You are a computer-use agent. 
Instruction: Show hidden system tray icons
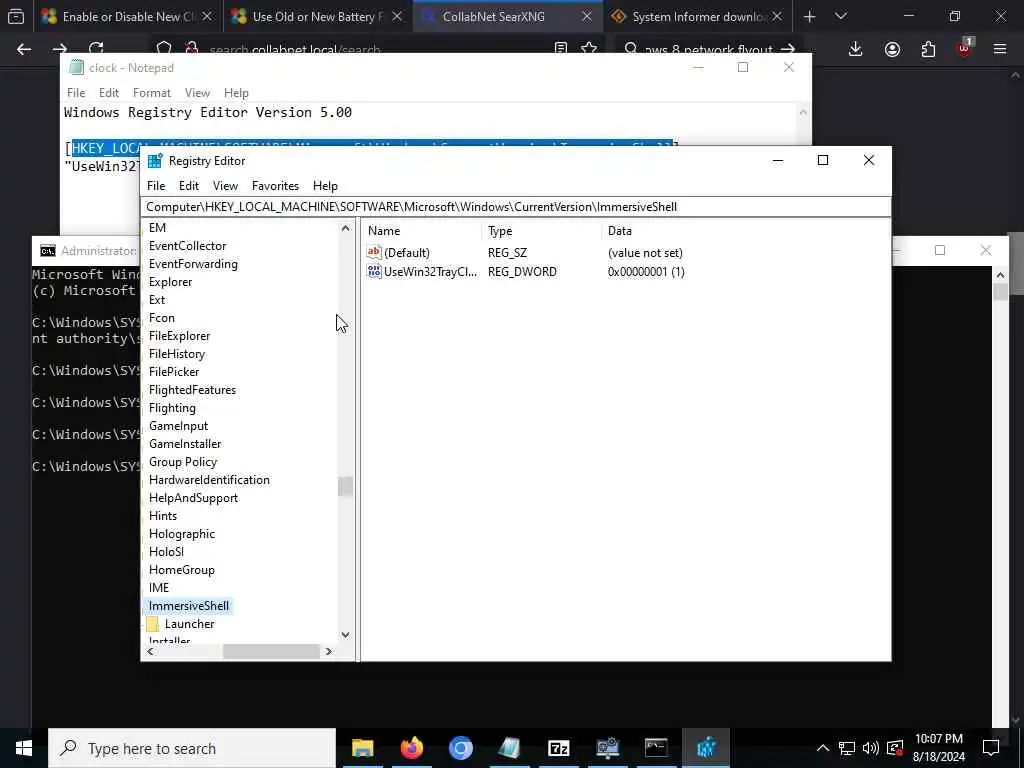pyautogui.click(x=823, y=748)
